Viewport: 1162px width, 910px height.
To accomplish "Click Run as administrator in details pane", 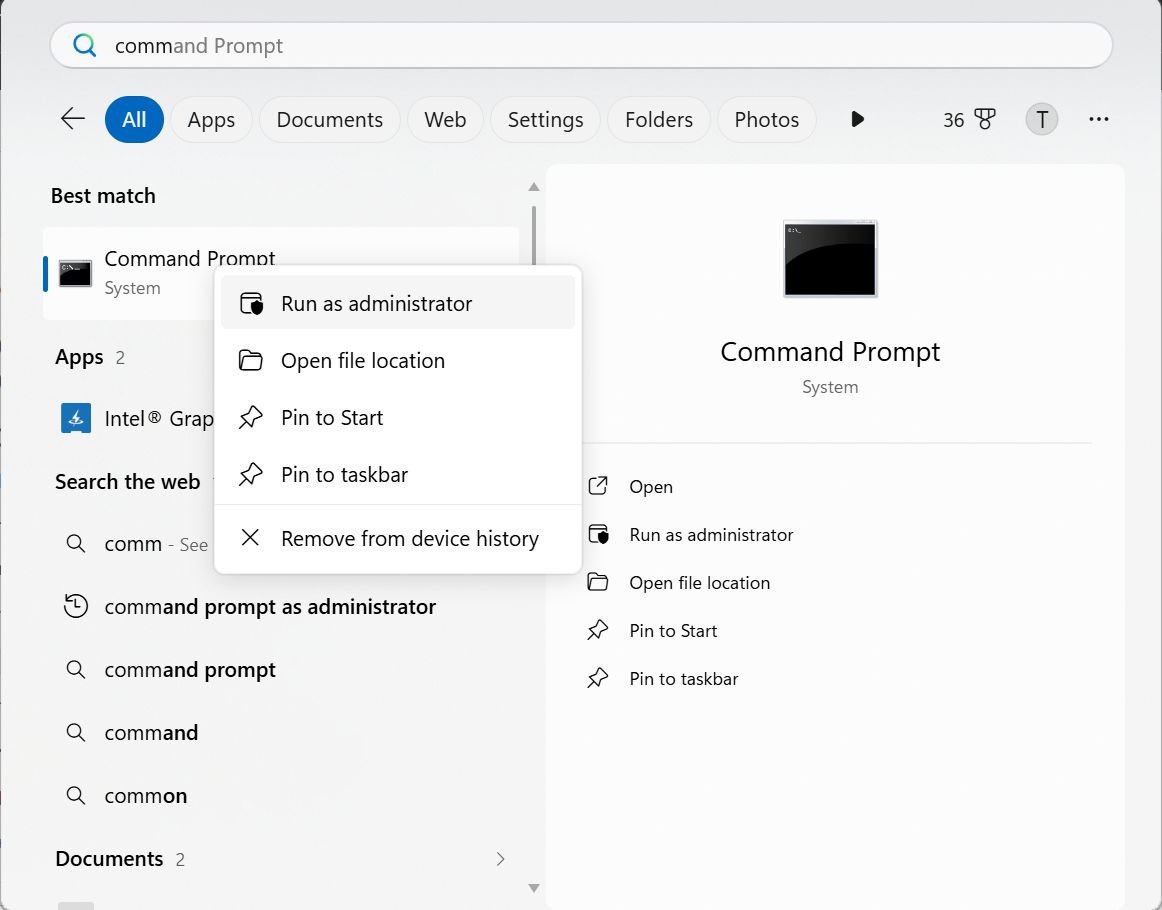I will (711, 535).
